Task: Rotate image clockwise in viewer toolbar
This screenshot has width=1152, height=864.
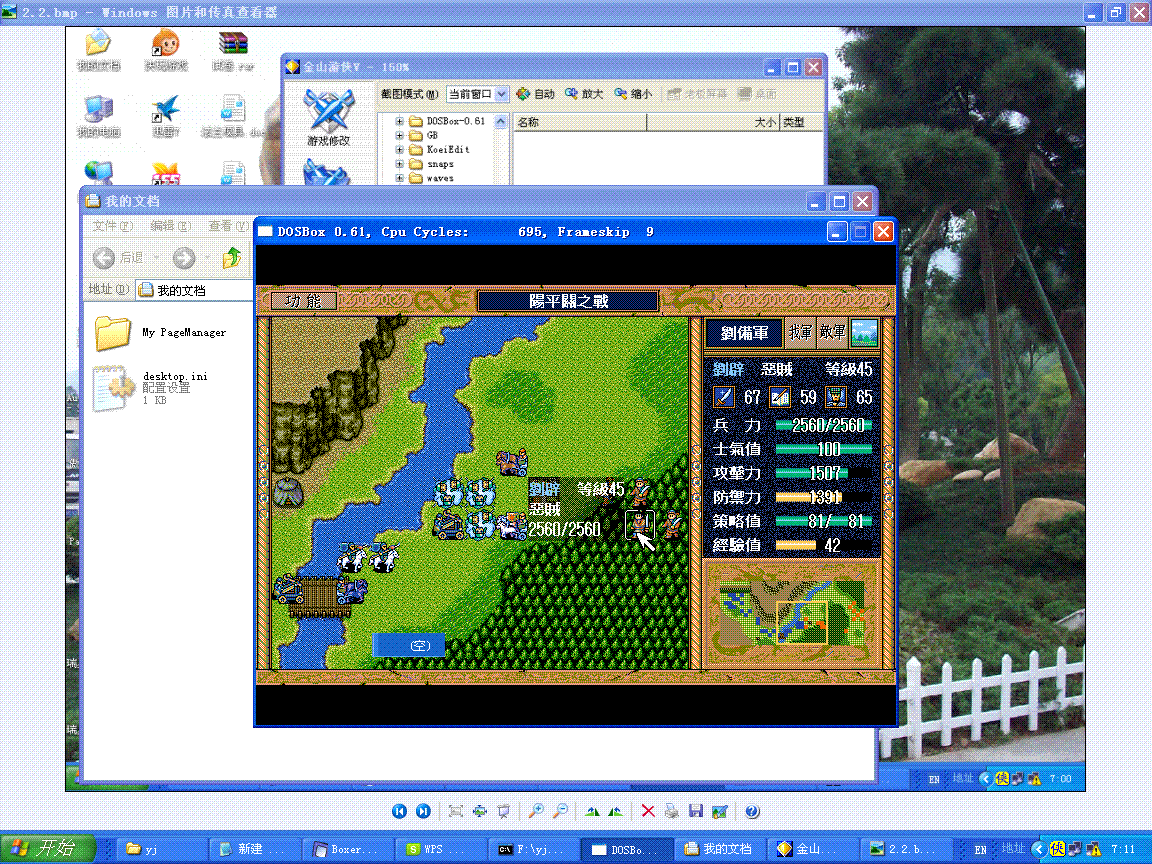Action: point(592,811)
